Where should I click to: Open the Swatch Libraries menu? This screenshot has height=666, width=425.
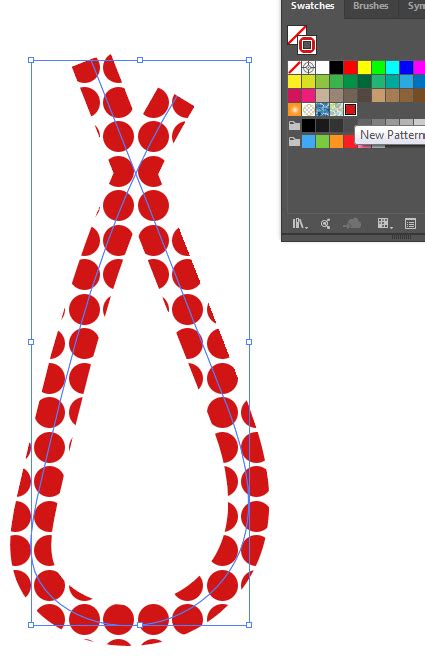[300, 223]
